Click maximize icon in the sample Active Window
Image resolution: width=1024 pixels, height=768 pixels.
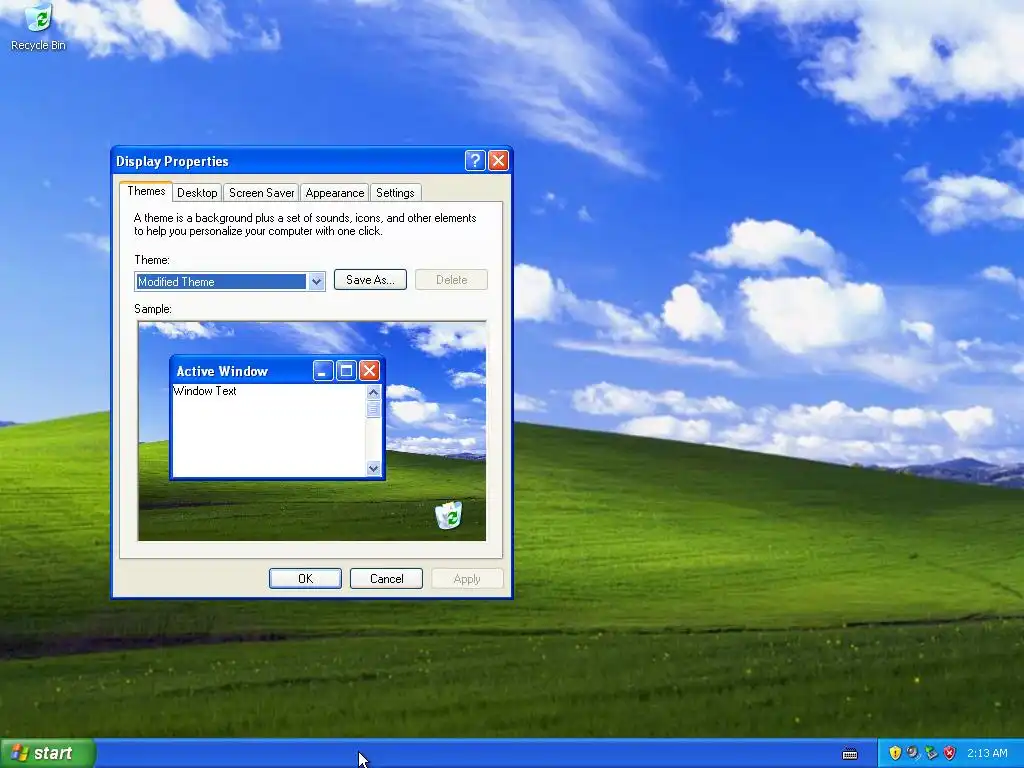pyautogui.click(x=346, y=371)
